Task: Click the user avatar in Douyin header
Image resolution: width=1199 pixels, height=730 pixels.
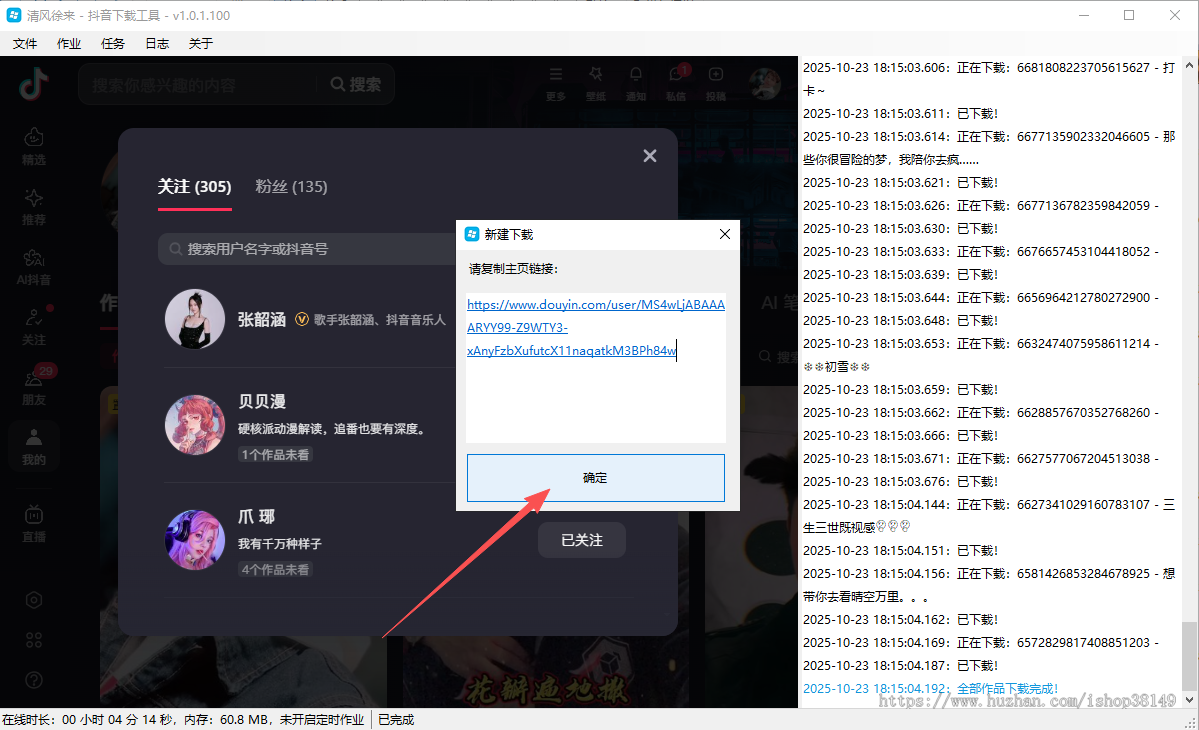Action: click(x=764, y=84)
